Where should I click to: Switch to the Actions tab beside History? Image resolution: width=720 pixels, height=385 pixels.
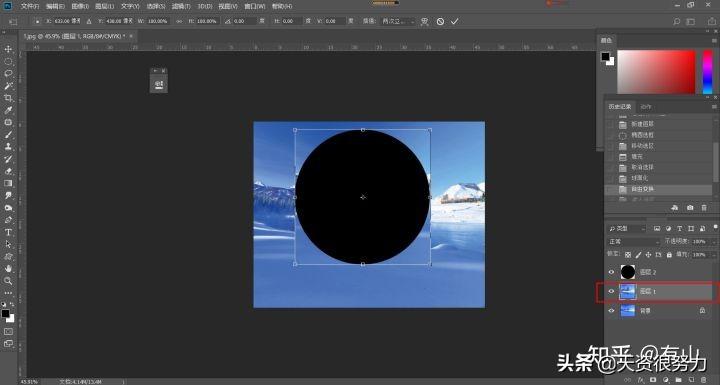pyautogui.click(x=646, y=107)
